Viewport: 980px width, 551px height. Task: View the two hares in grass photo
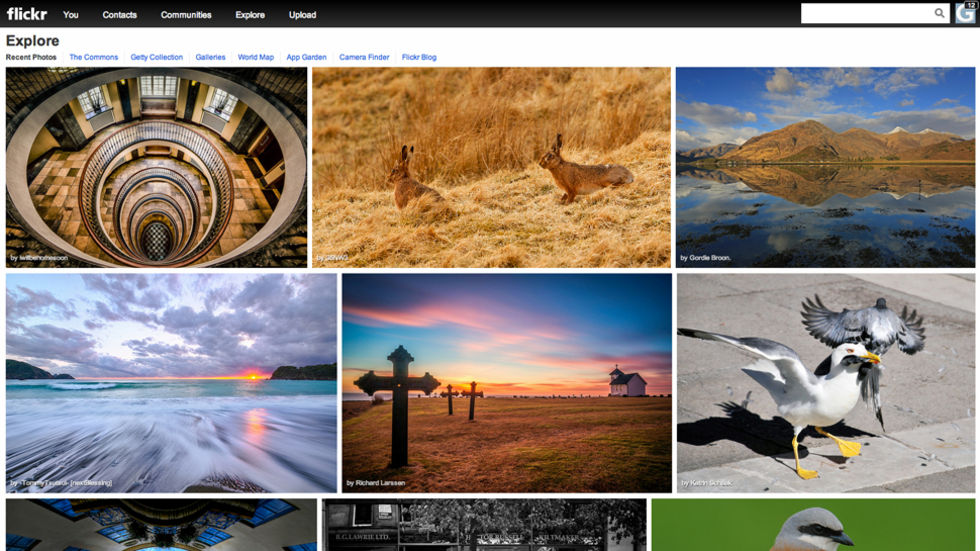491,167
